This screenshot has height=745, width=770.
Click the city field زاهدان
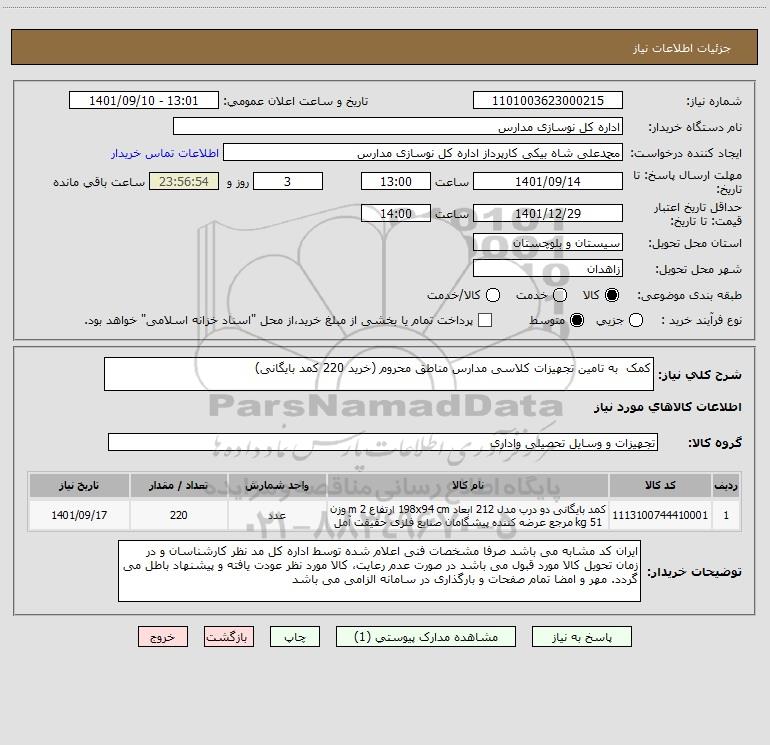click(548, 268)
